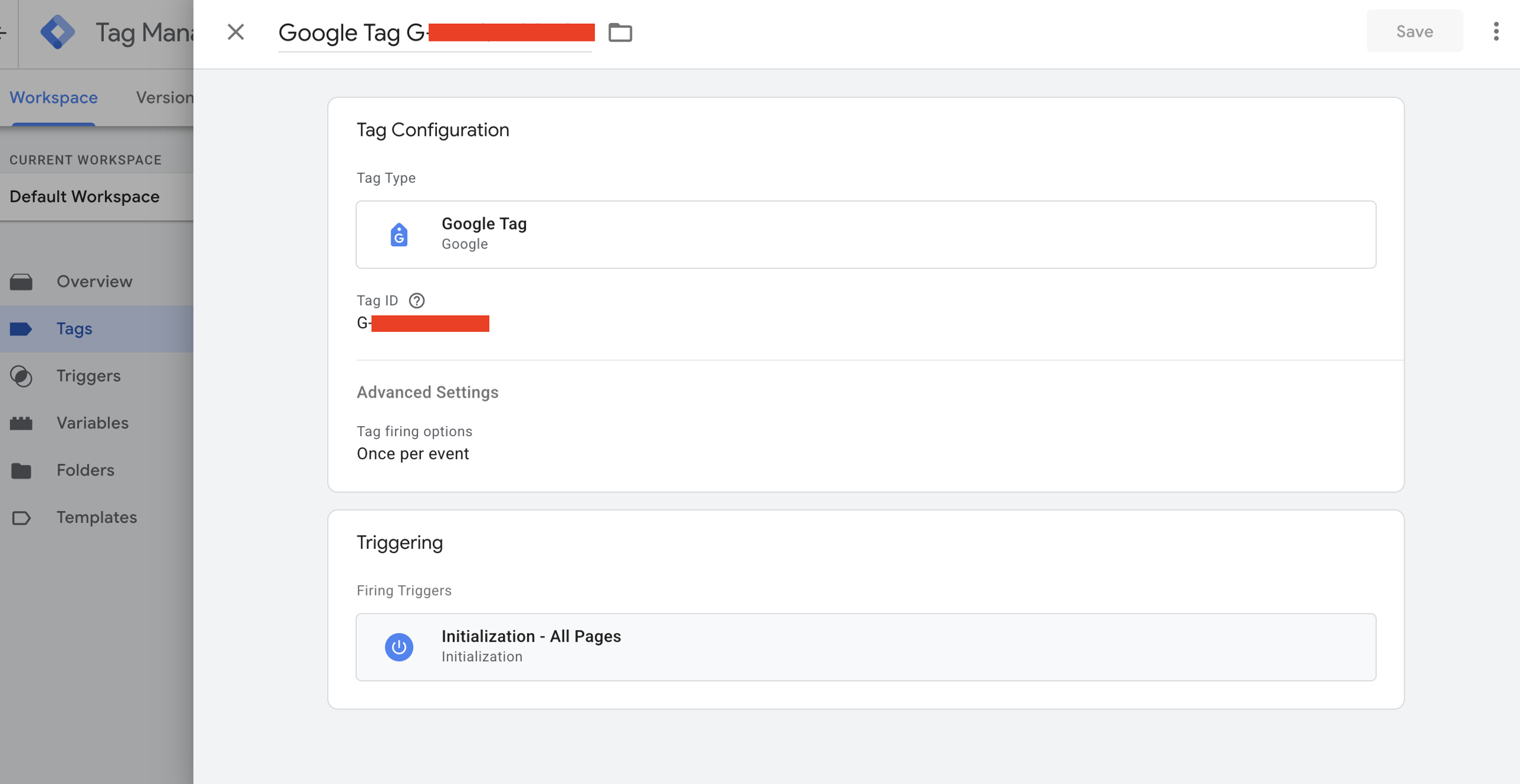Open Folders in the sidebar
The image size is (1520, 784).
pos(97,470)
